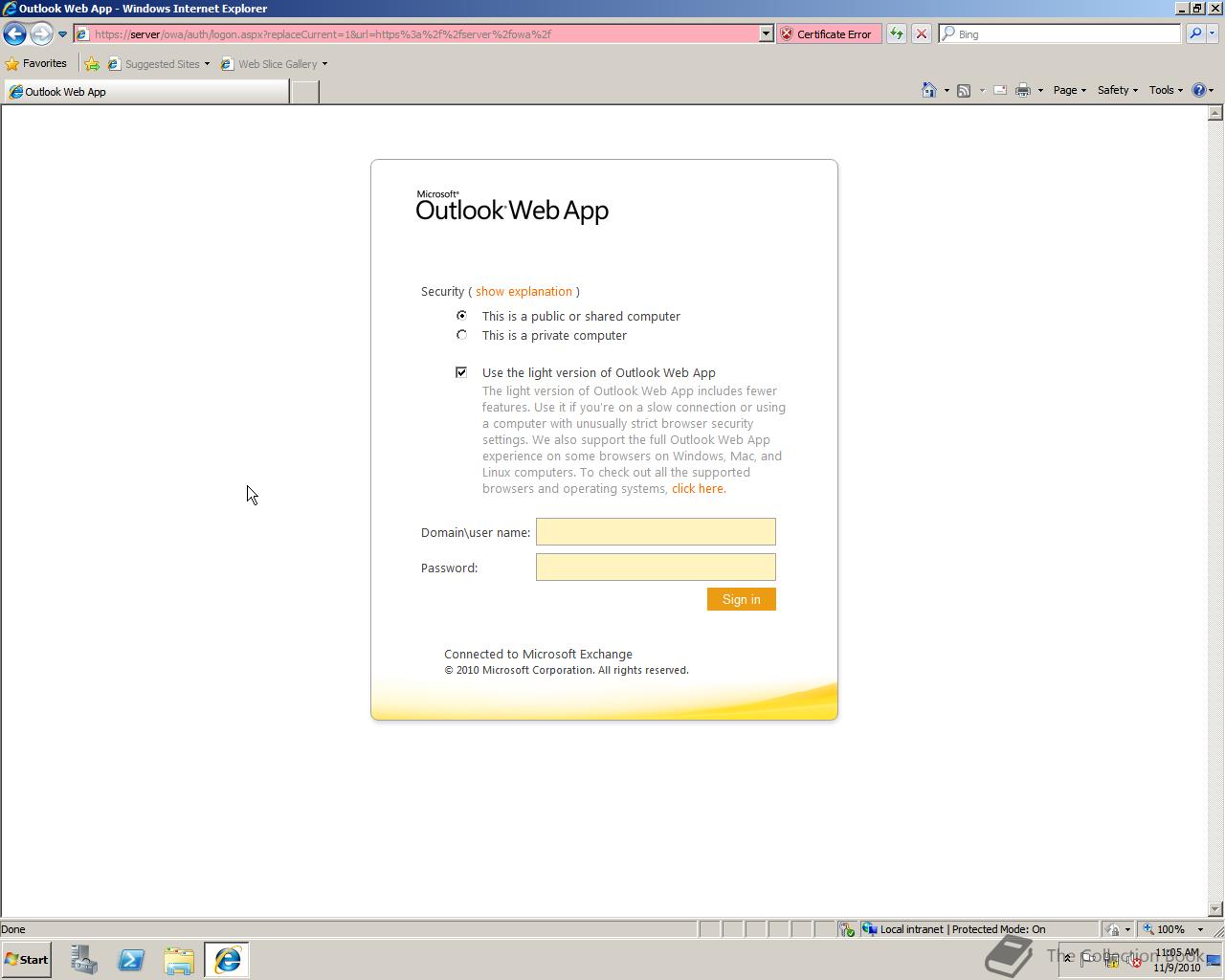Click the Help question mark icon

point(1198,90)
